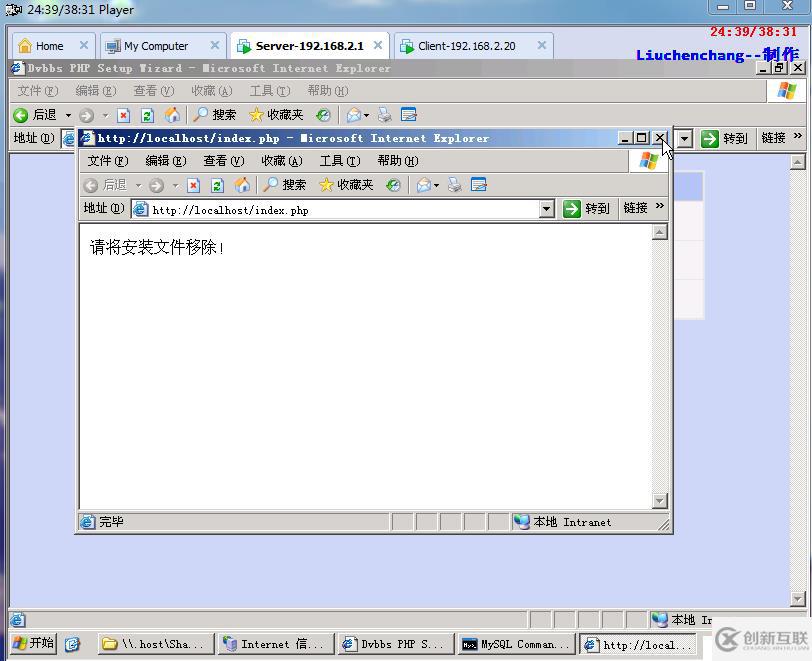Expand address bar dropdown in localhost window
The height and width of the screenshot is (661, 812).
pyautogui.click(x=546, y=209)
